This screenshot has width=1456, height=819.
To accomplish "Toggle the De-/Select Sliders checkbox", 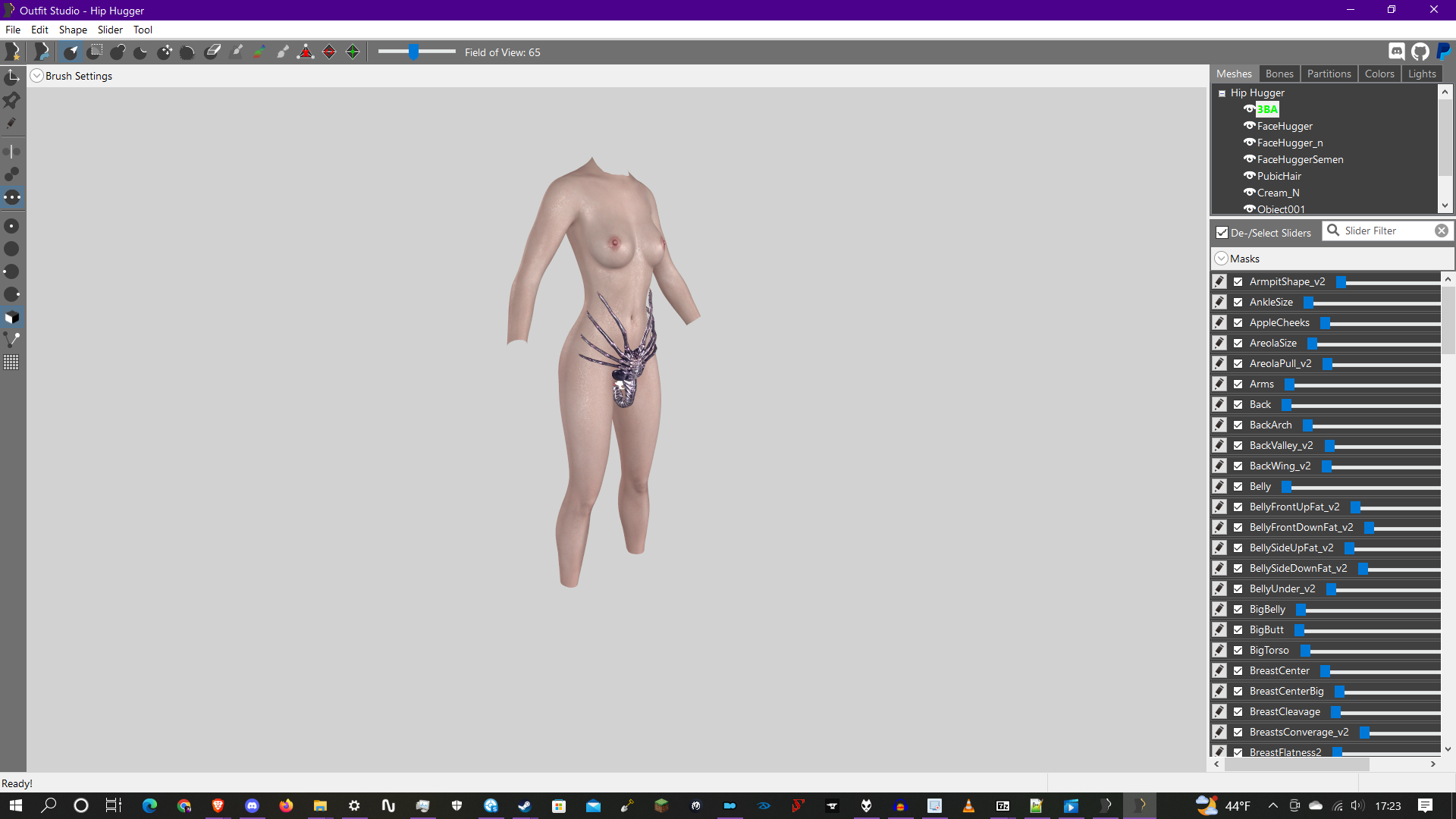I will tap(1222, 233).
